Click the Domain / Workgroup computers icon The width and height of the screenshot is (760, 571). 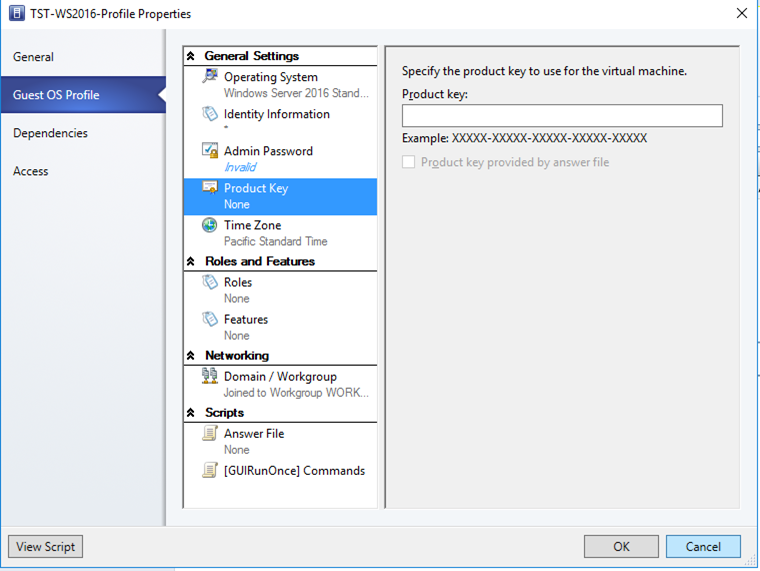click(x=210, y=376)
